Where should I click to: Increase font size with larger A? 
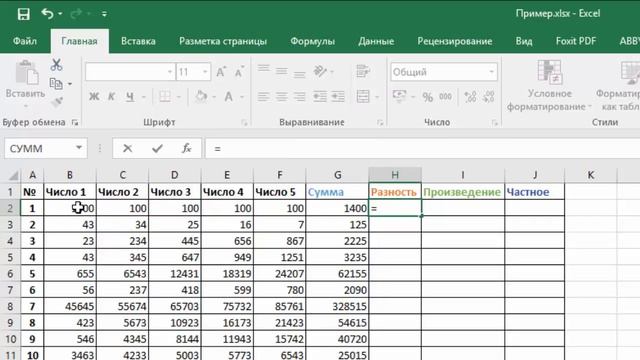click(221, 72)
